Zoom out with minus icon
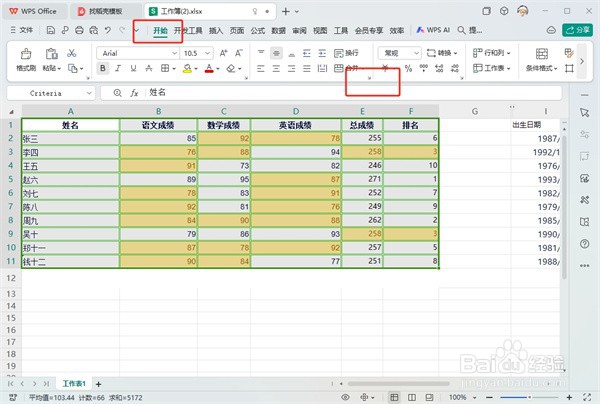 (489, 397)
